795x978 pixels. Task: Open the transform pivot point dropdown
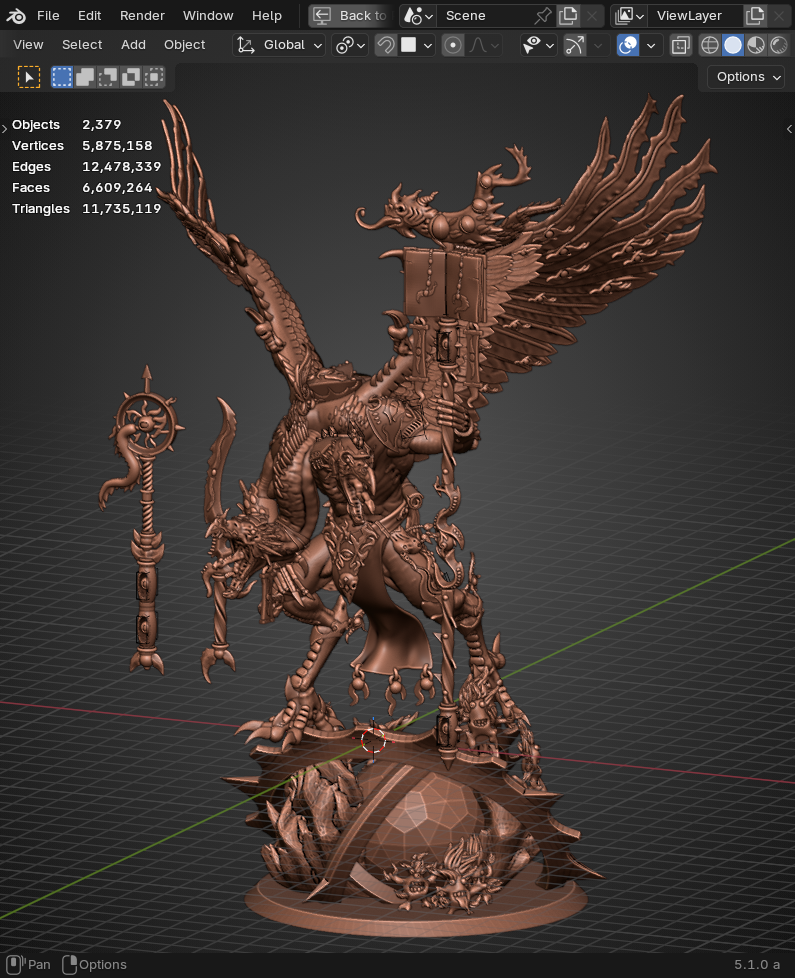350,45
